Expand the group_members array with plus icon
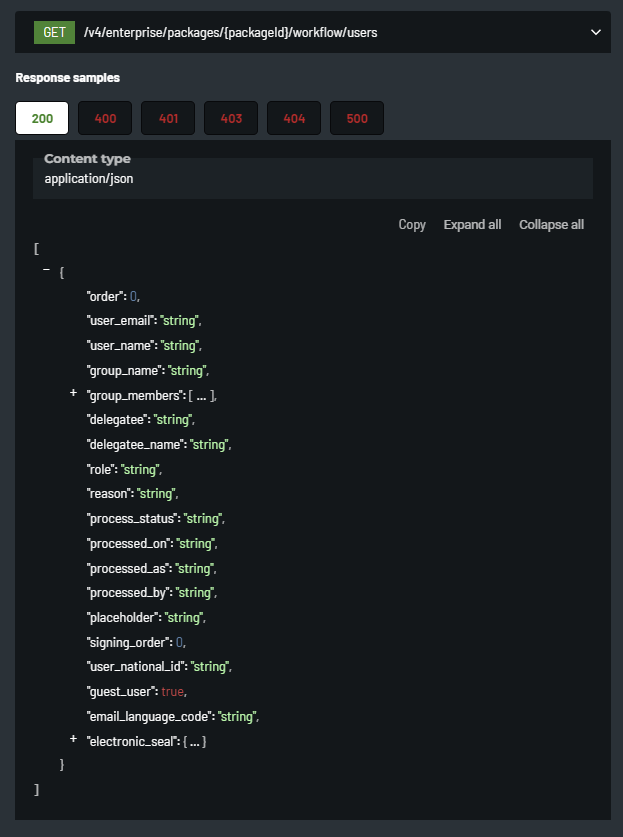623x837 pixels. (x=73, y=394)
